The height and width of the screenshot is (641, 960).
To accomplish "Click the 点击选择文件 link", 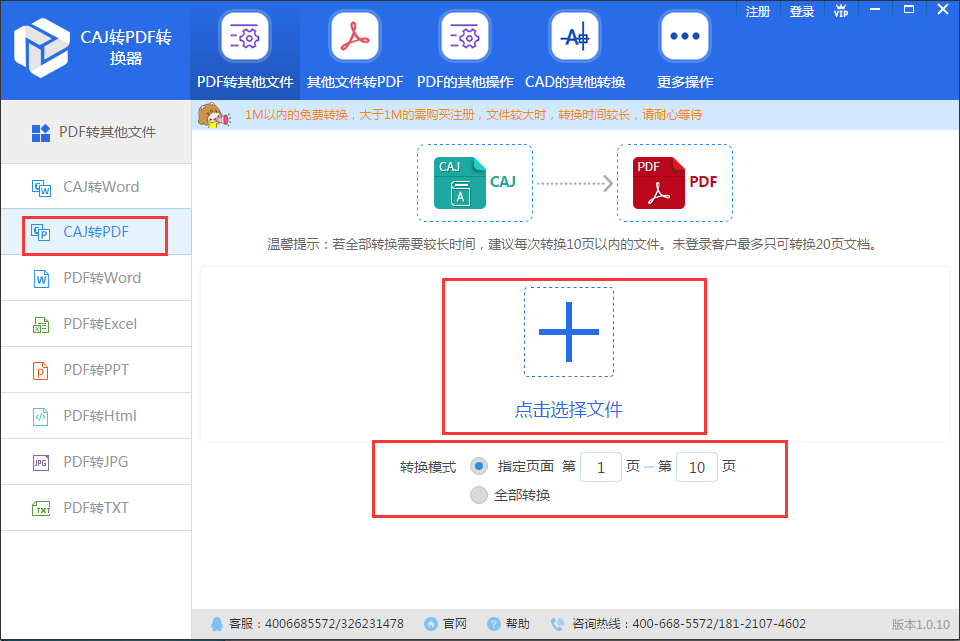I will coord(569,410).
